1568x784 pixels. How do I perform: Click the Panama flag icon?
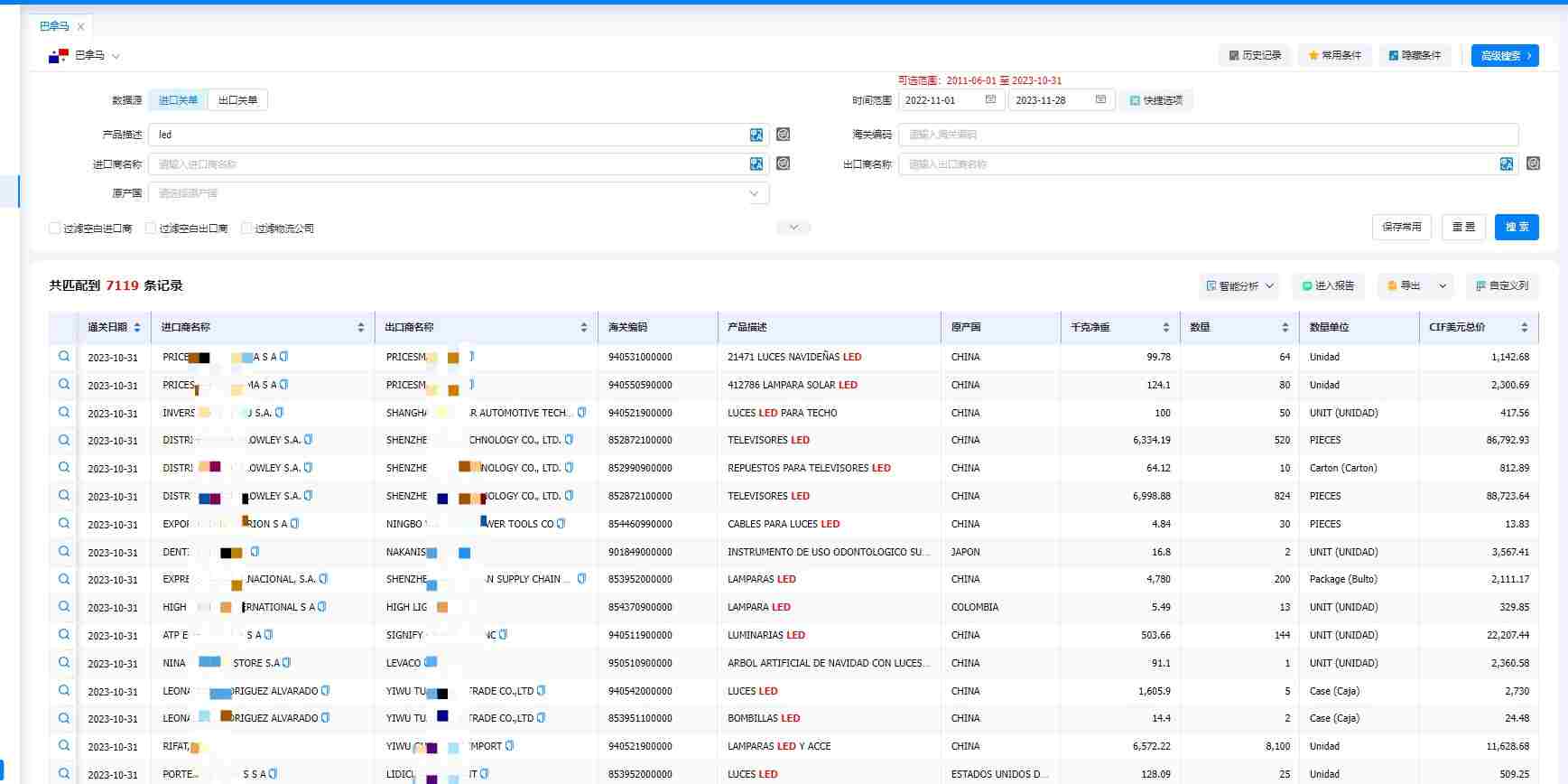[x=59, y=55]
